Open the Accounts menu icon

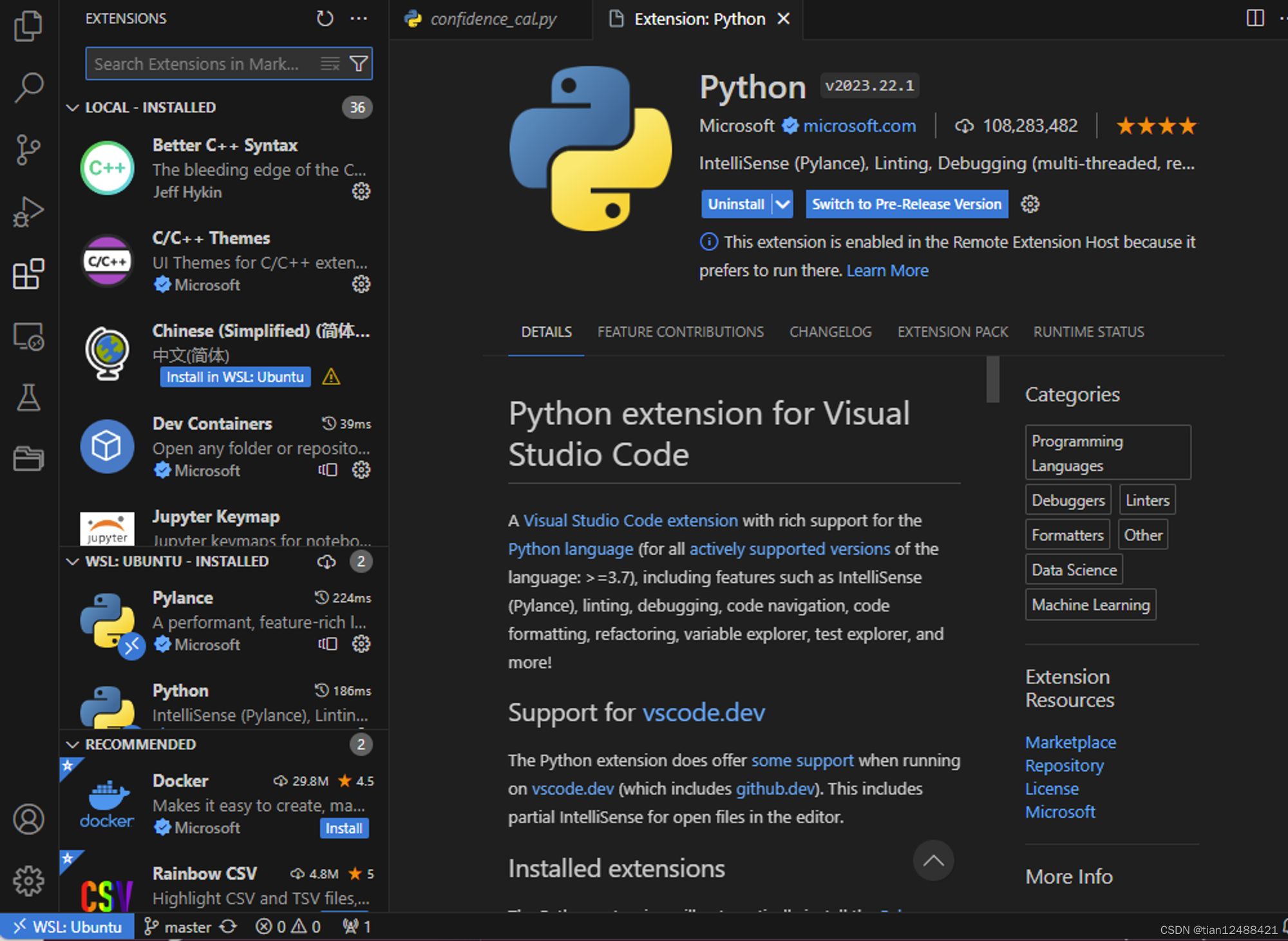[x=28, y=819]
